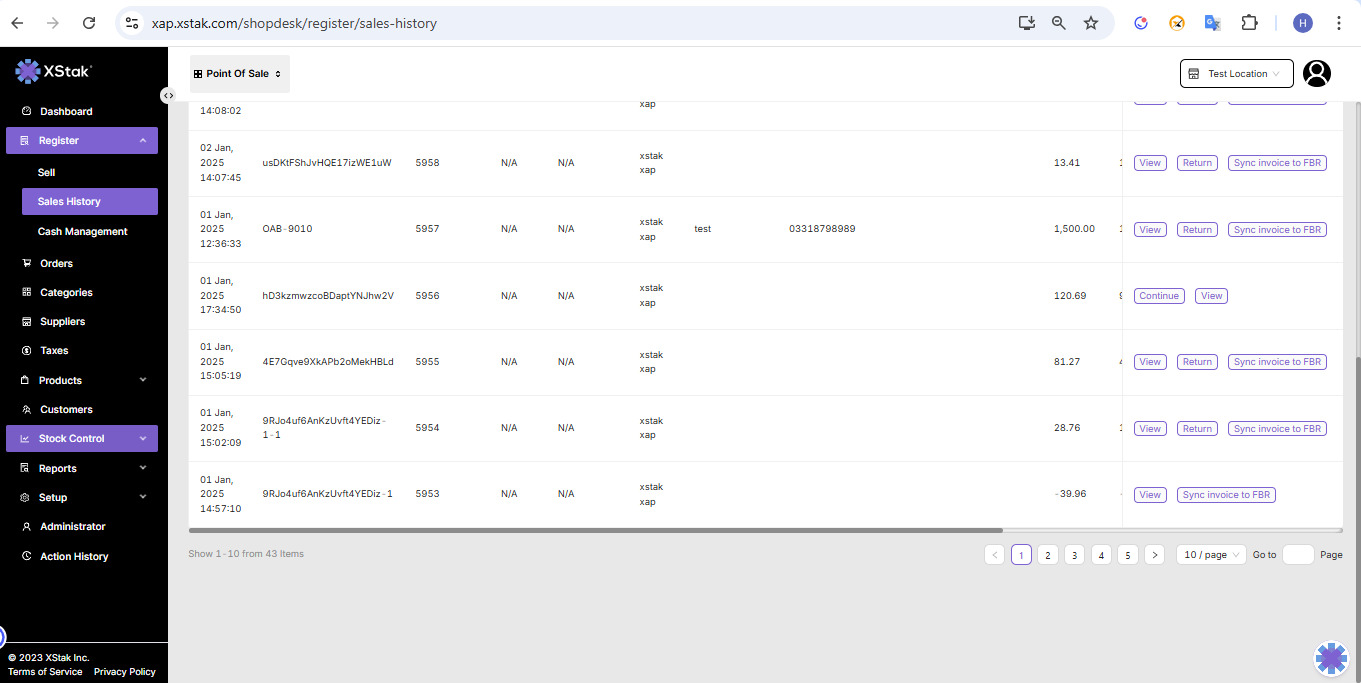This screenshot has height=683, width=1361.
Task: Go to next page of sales history
Action: [1154, 555]
